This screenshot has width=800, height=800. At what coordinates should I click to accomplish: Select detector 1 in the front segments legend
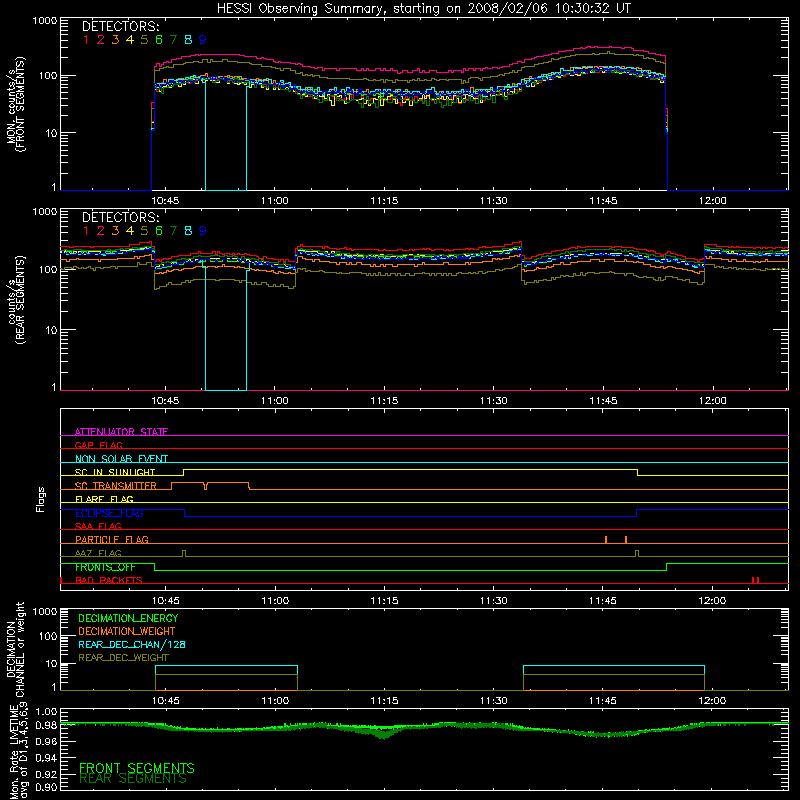coord(86,40)
